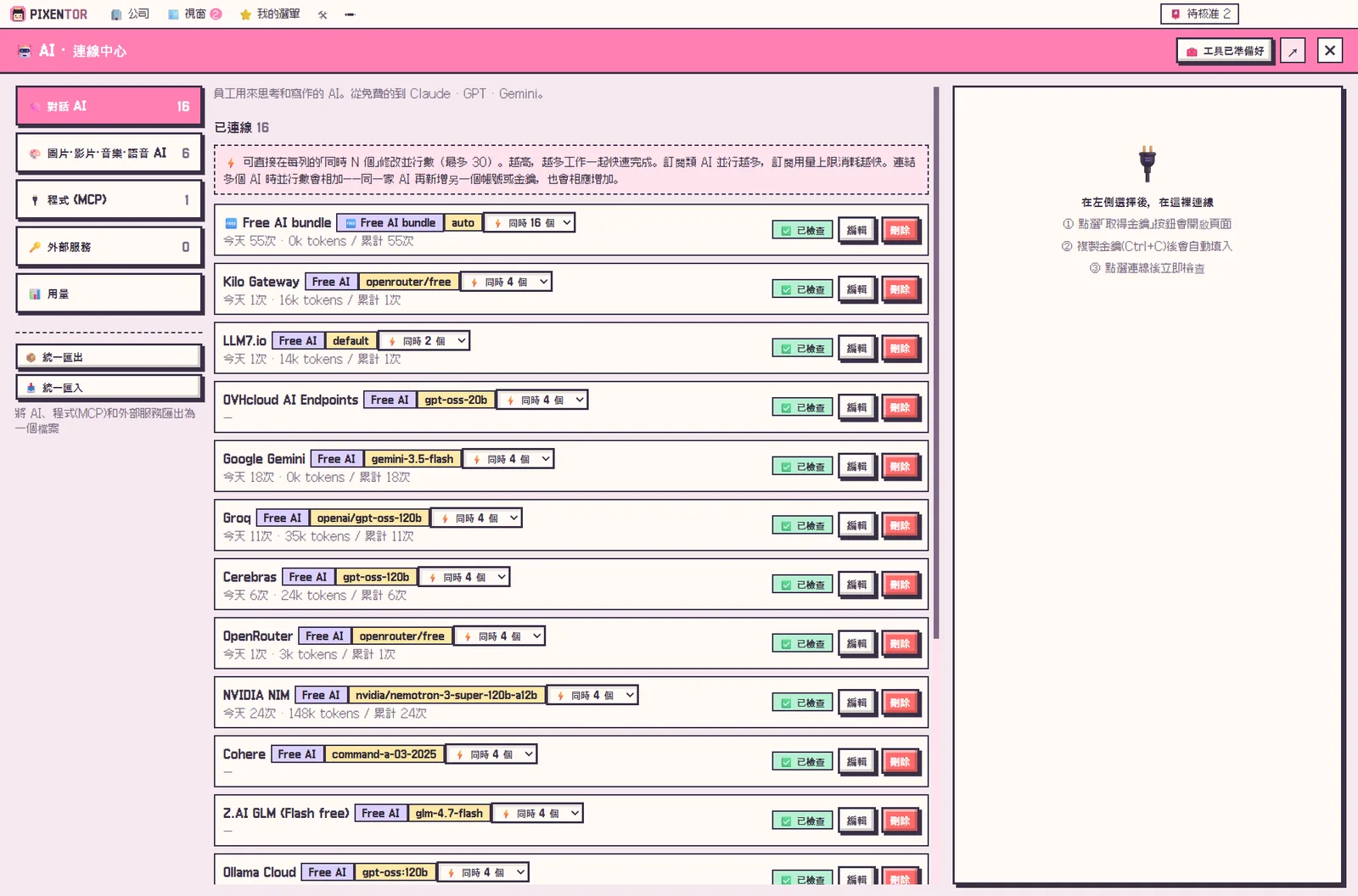Click the auto model tag on Free AI bundle

[463, 222]
